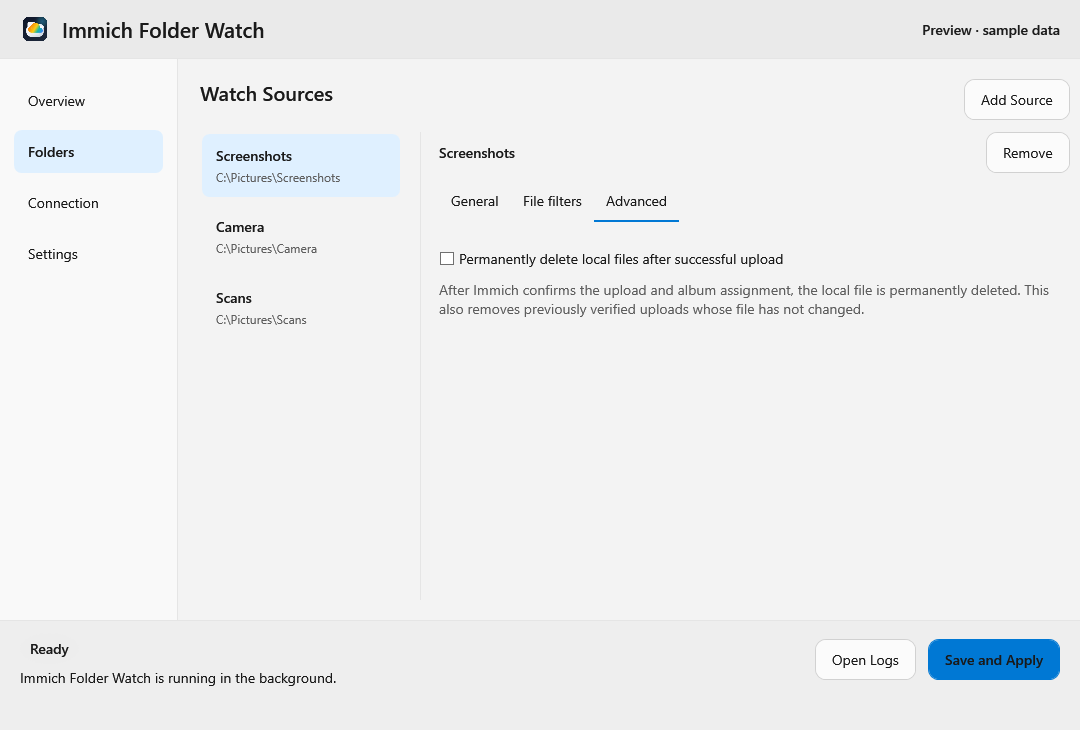Click the Immich Folder Watch app logo
The width and height of the screenshot is (1080, 730).
[35, 30]
